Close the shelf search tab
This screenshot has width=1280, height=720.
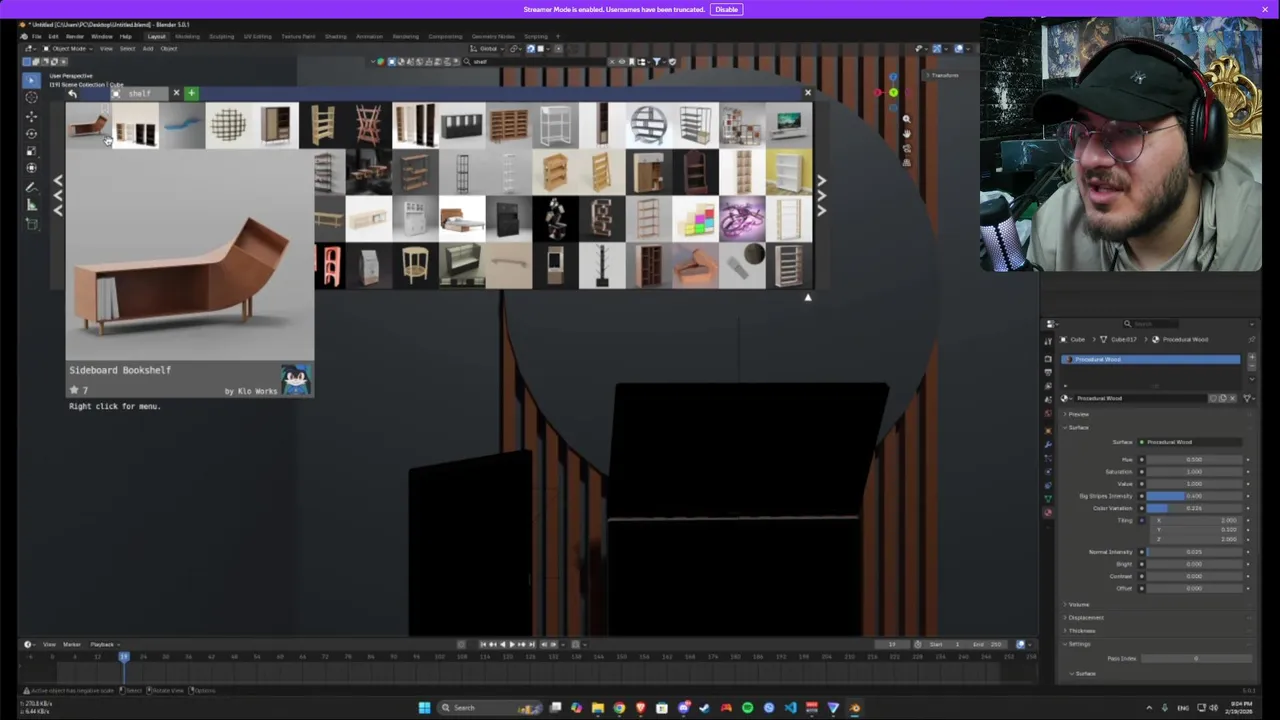pos(176,93)
